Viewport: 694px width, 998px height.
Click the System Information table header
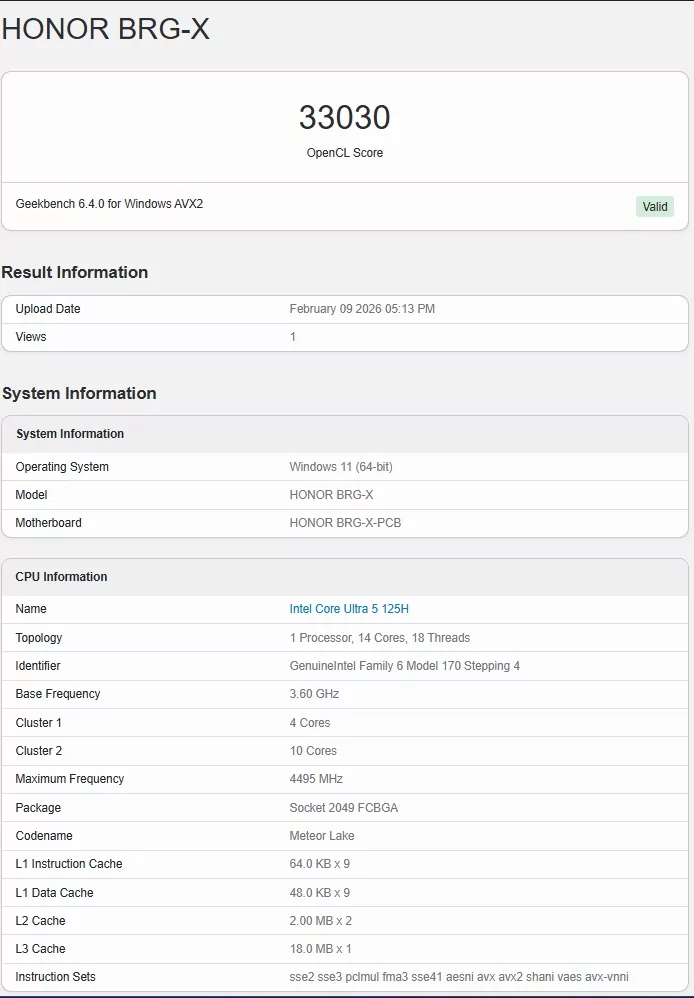(70, 434)
